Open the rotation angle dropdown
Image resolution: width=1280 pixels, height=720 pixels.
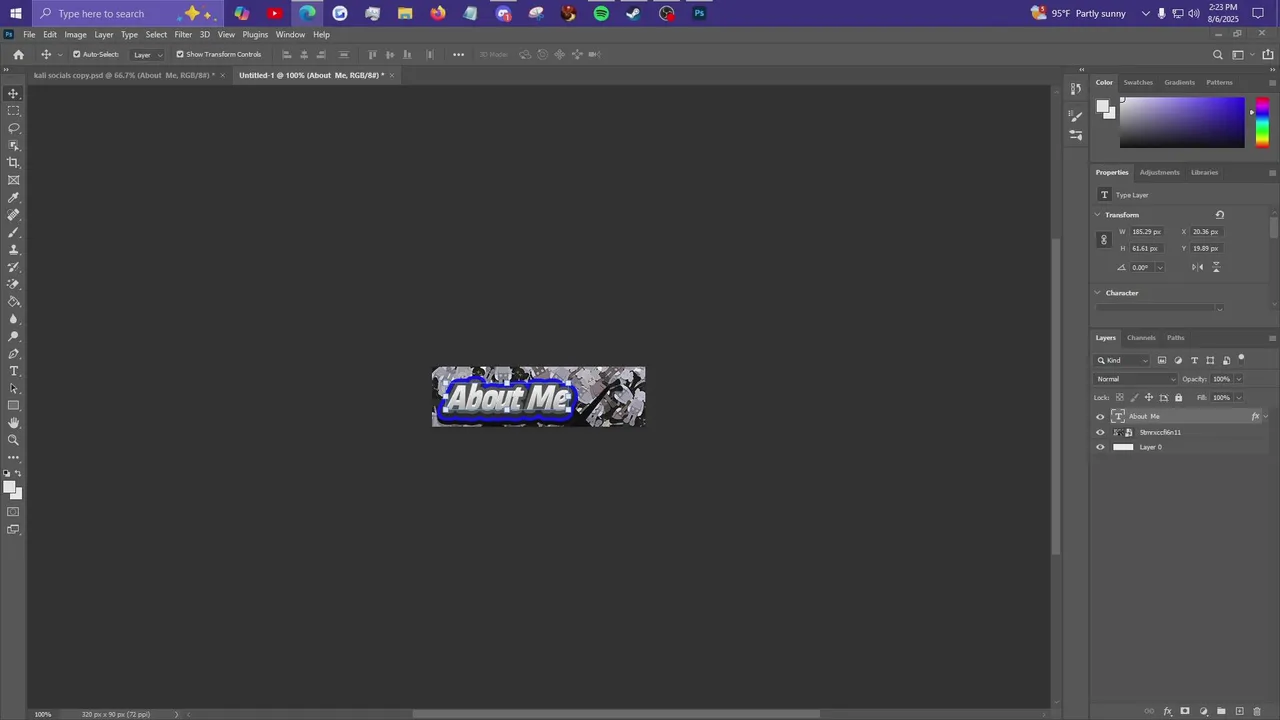coord(1160,267)
